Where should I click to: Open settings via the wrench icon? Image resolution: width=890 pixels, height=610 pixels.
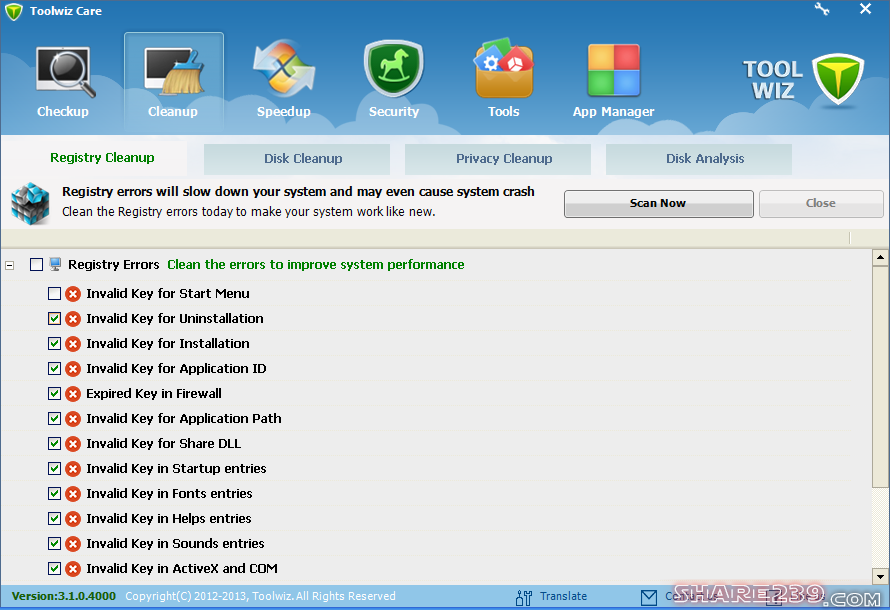pos(822,9)
